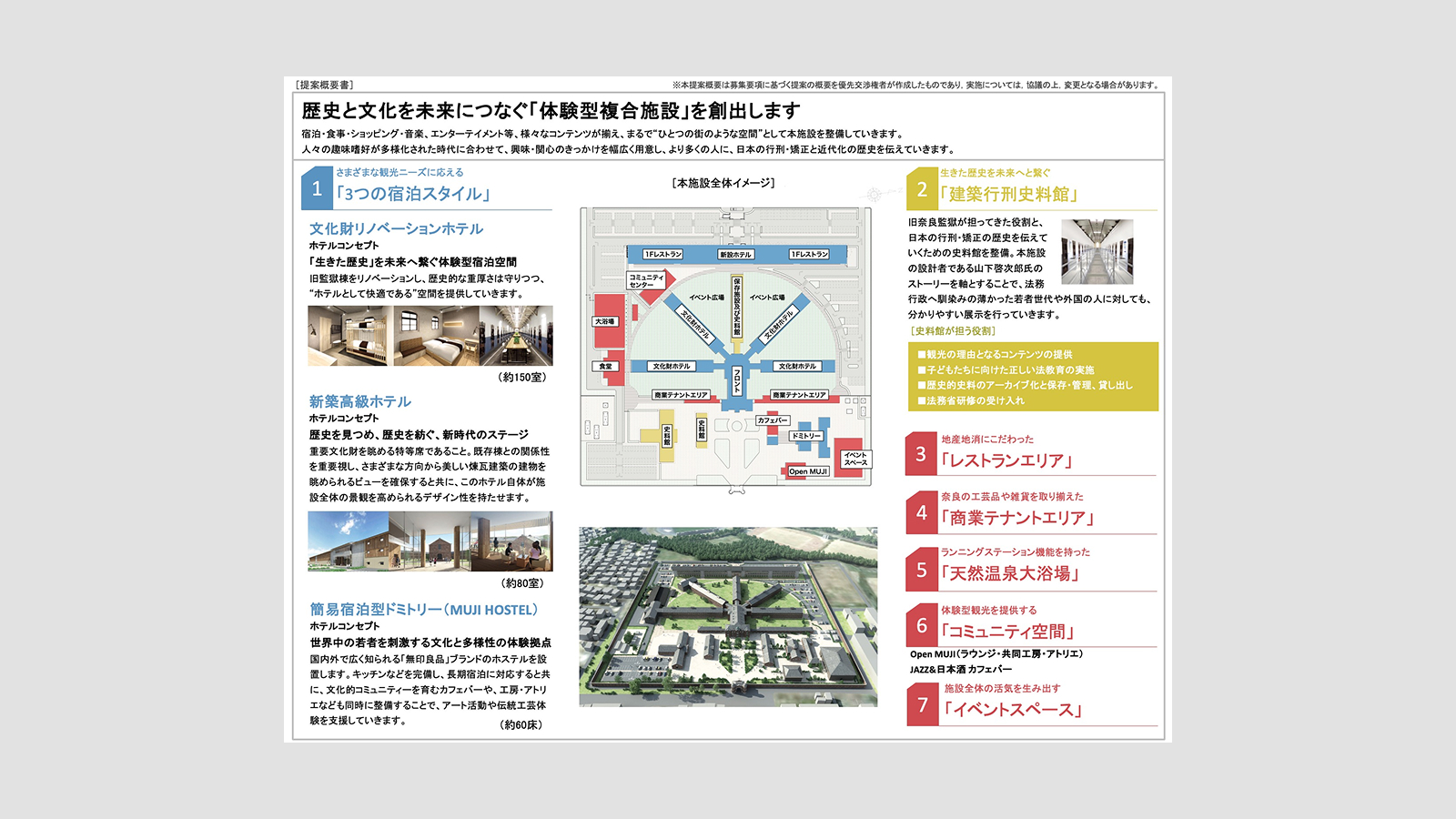Screen dimensions: 1456x819
Task: Click the yellow number 2 section badge
Action: (922, 189)
